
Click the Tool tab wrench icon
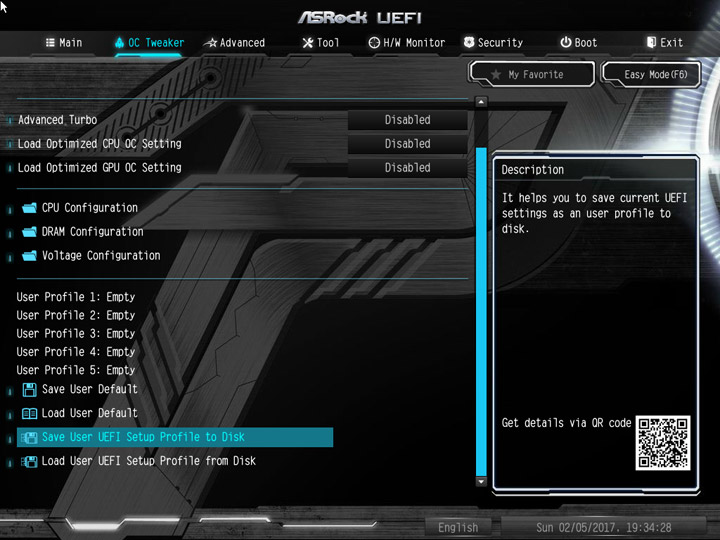tap(308, 43)
